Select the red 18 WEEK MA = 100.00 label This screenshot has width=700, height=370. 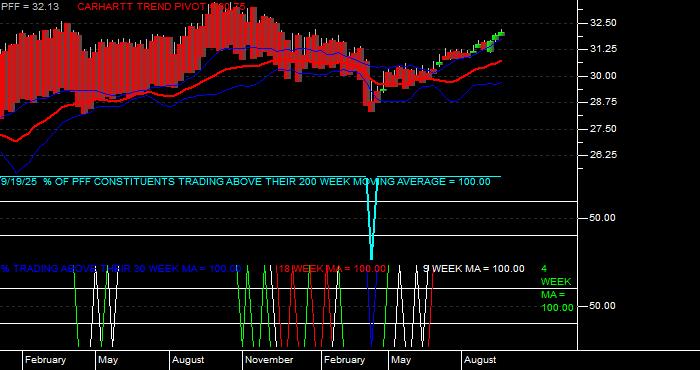pyautogui.click(x=332, y=269)
